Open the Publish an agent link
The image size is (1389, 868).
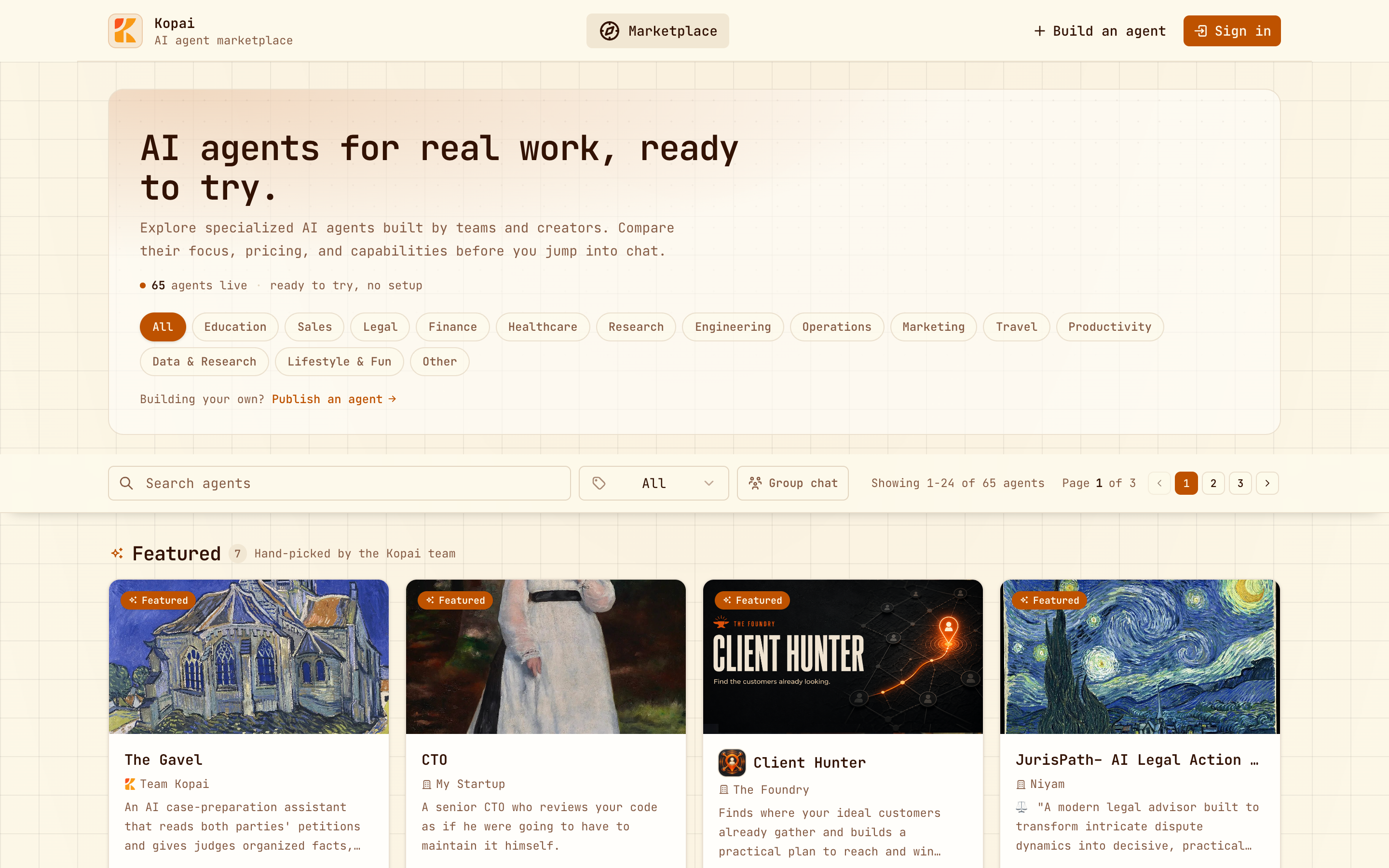point(334,399)
